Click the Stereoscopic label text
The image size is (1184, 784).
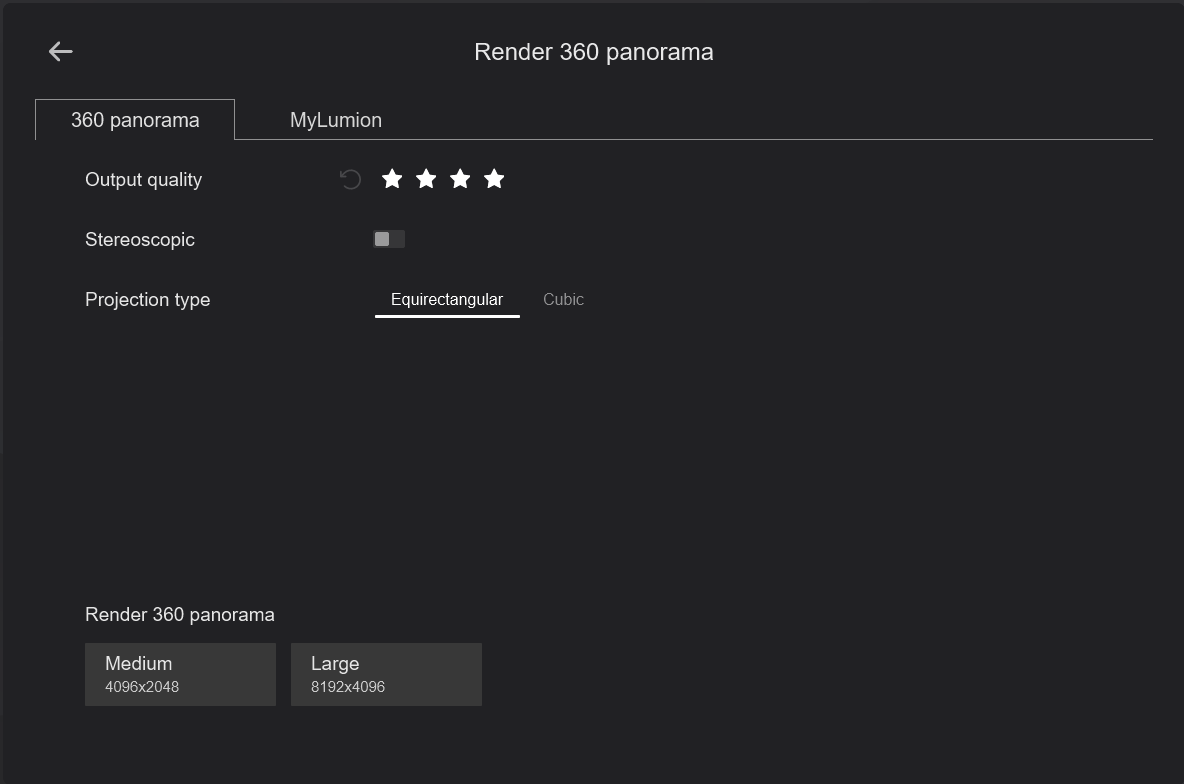pyautogui.click(x=140, y=240)
